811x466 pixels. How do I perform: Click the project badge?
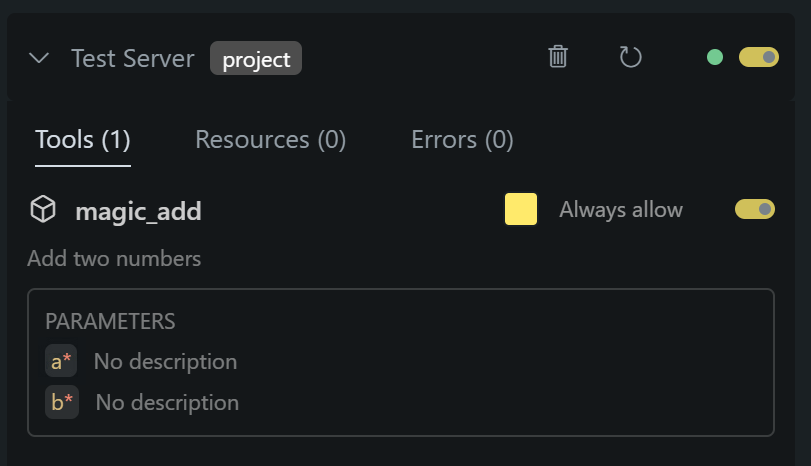pyautogui.click(x=256, y=59)
